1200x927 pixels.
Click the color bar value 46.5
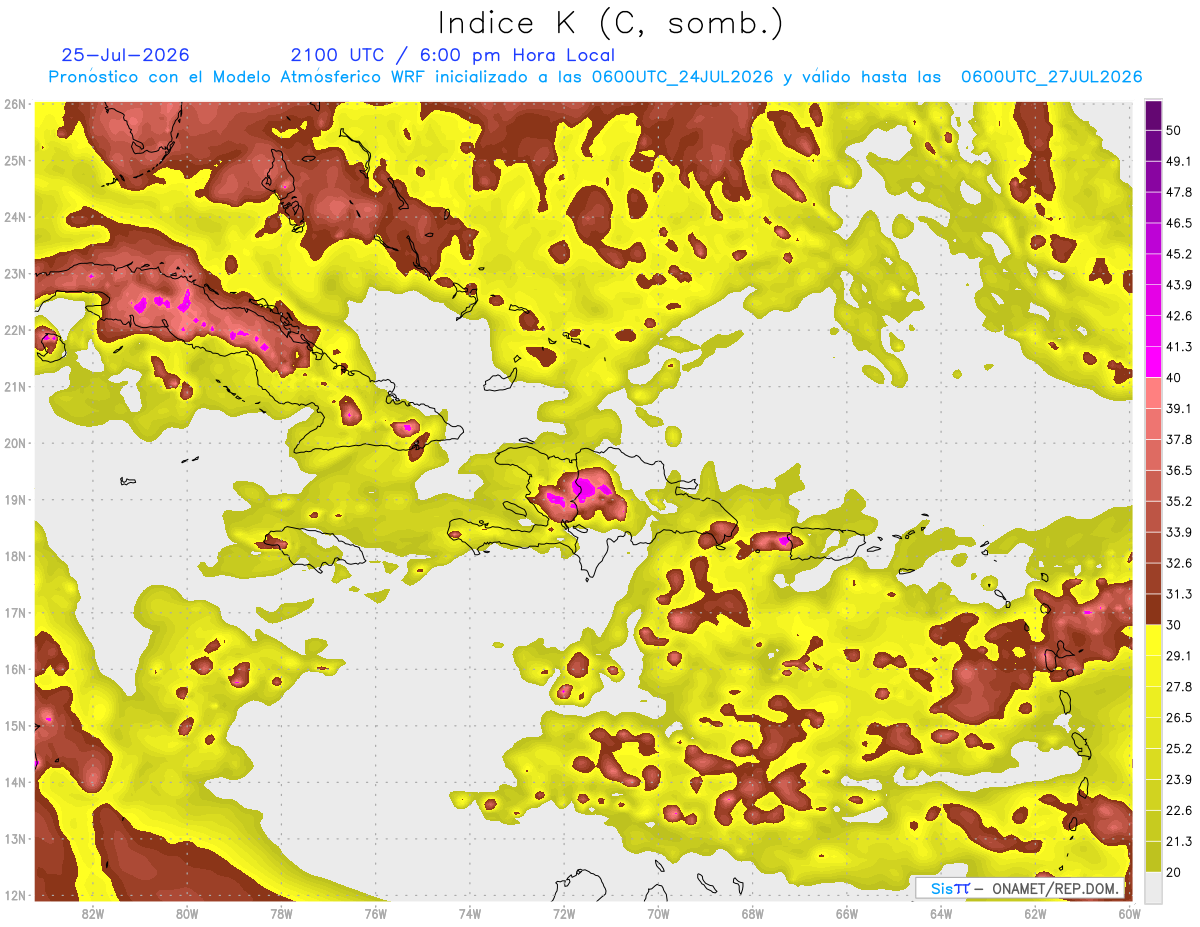(x=1179, y=223)
